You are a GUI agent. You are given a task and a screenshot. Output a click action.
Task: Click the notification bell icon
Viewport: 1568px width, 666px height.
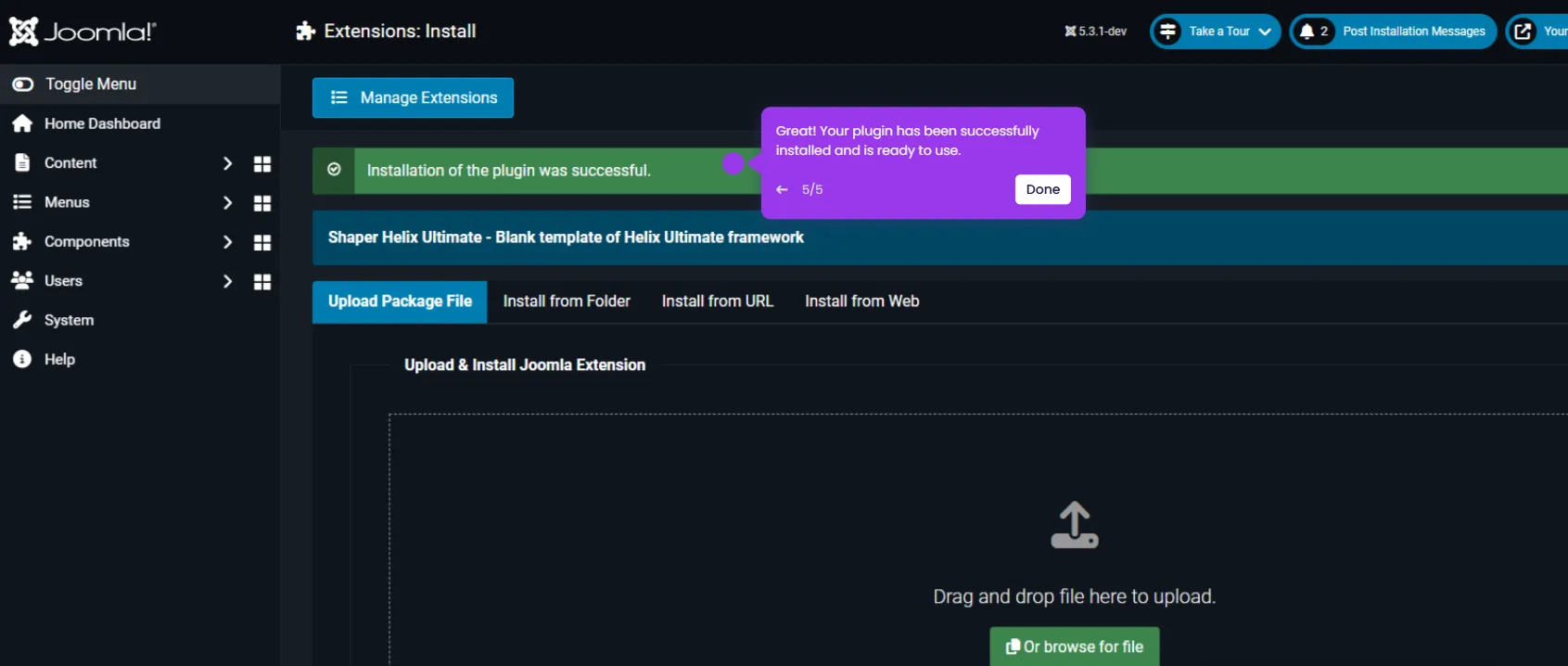(x=1307, y=32)
